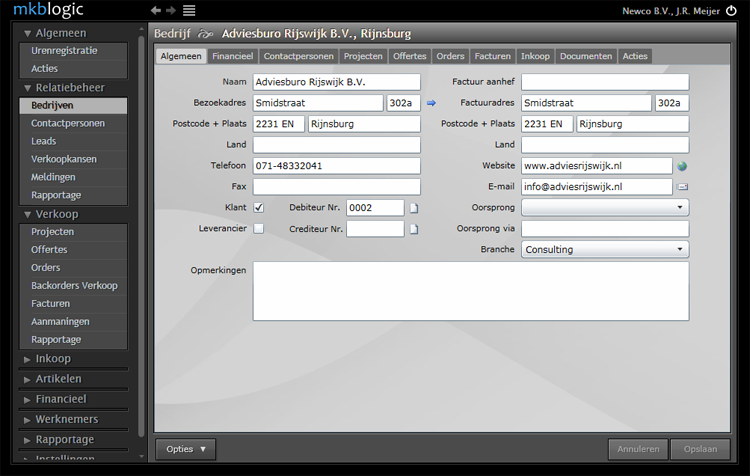Copy visiting address to invoice address arrow
The height and width of the screenshot is (476, 750).
(431, 103)
